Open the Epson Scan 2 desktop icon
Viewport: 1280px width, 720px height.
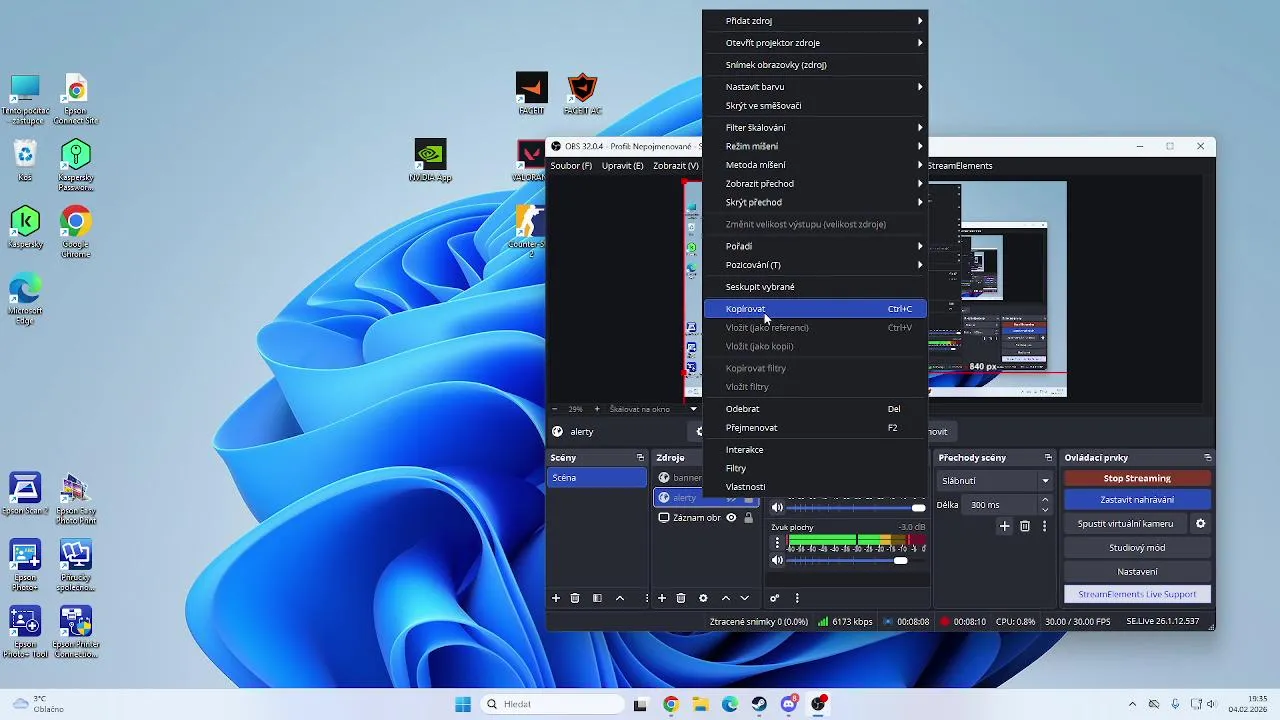click(x=25, y=494)
